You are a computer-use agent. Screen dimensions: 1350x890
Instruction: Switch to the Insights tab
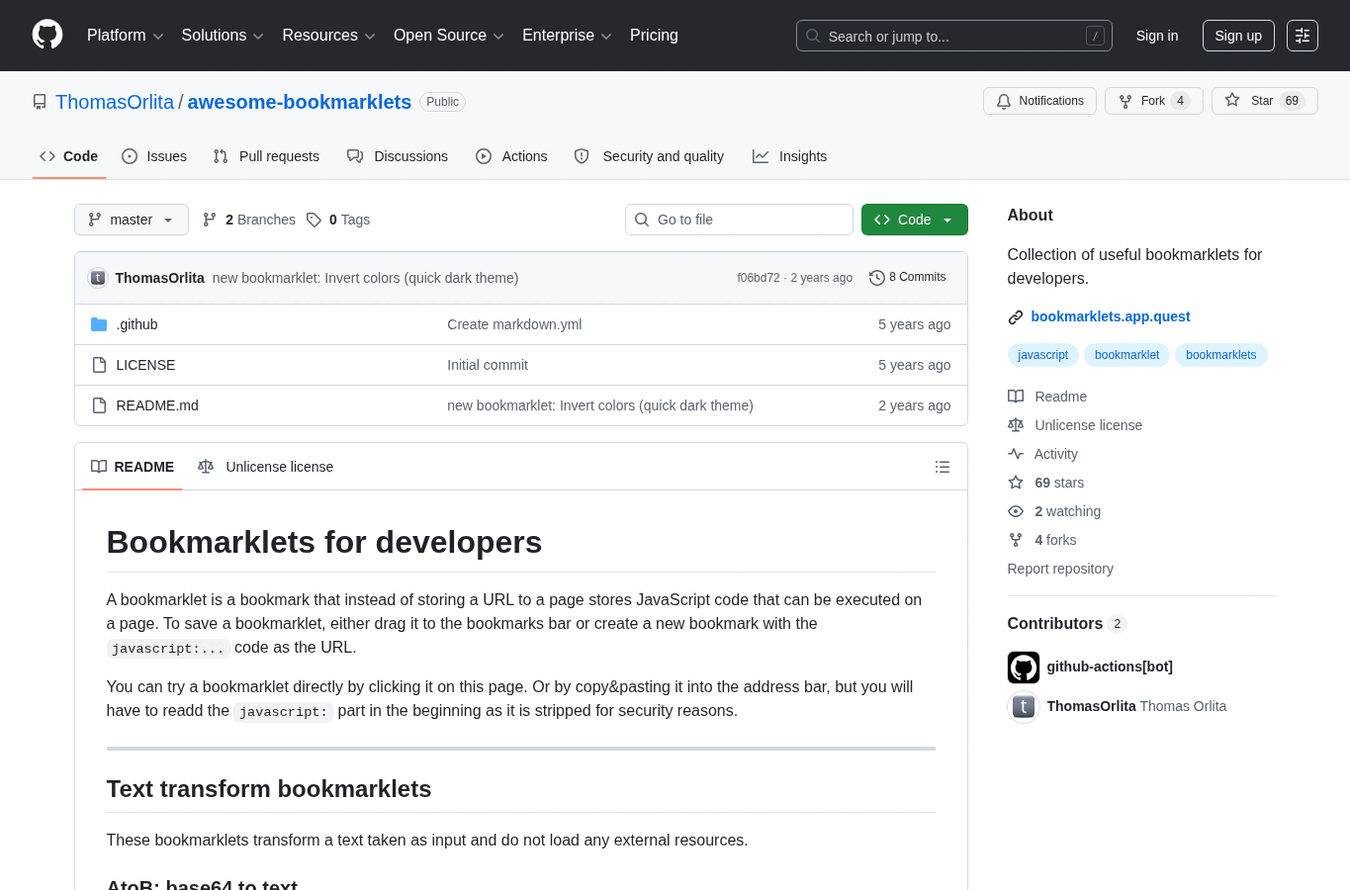(x=790, y=156)
